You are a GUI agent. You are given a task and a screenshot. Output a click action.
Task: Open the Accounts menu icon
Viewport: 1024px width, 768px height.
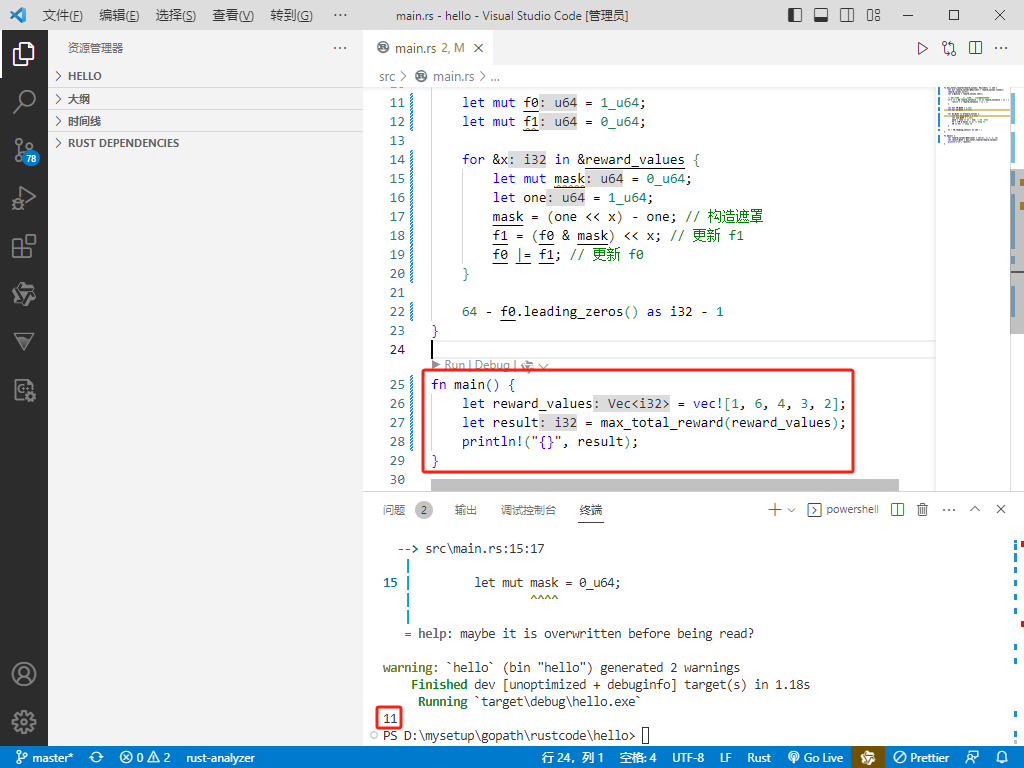point(24,674)
